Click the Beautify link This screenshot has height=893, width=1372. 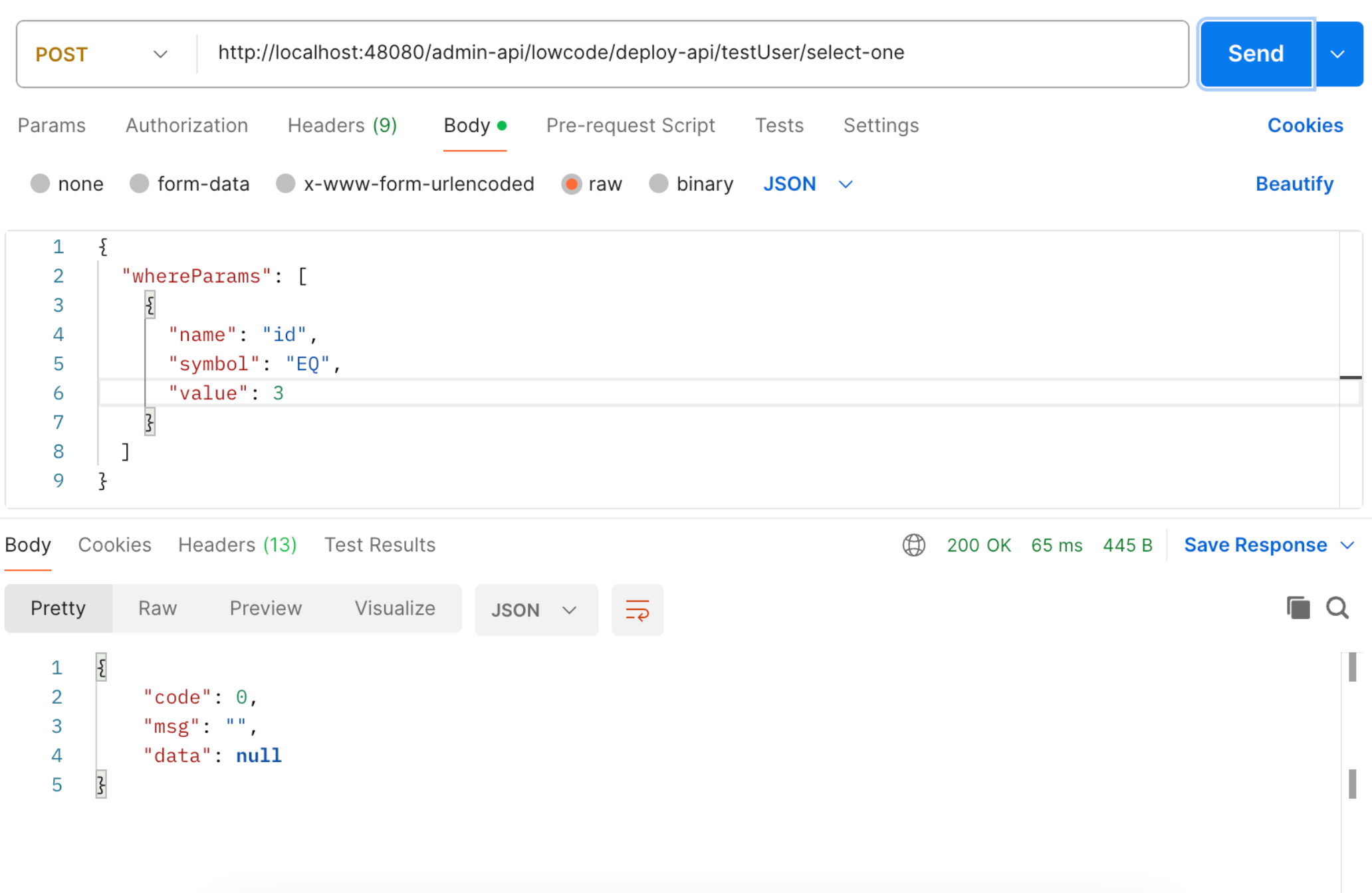click(x=1294, y=184)
